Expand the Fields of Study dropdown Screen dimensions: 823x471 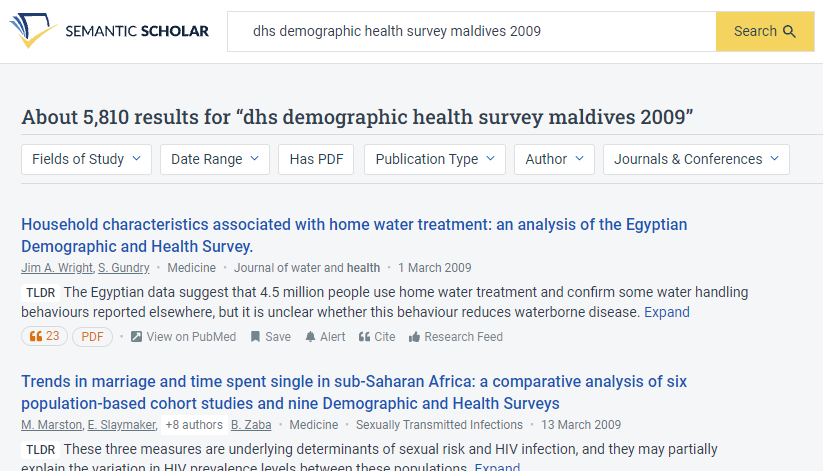point(86,159)
